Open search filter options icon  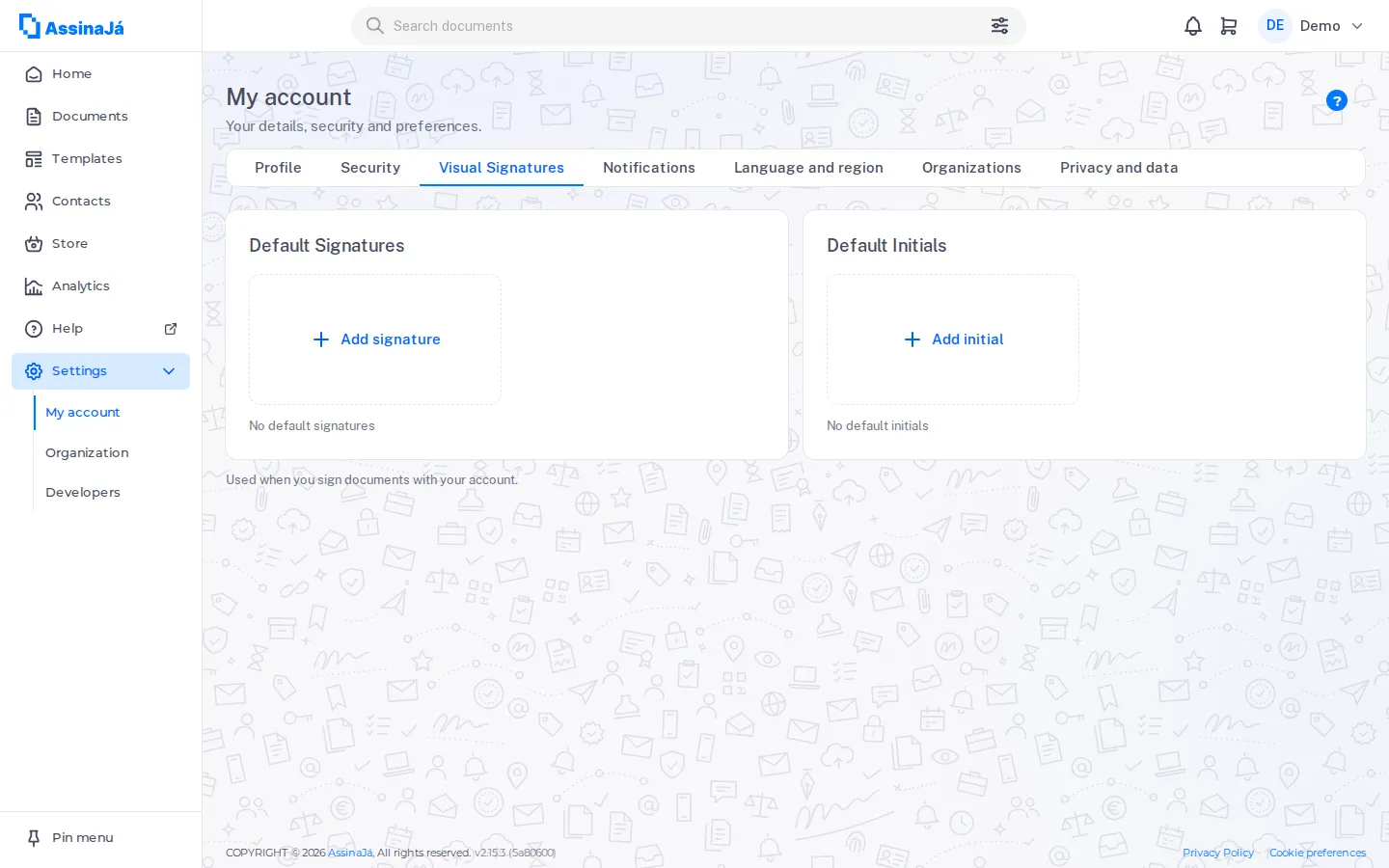click(x=999, y=26)
